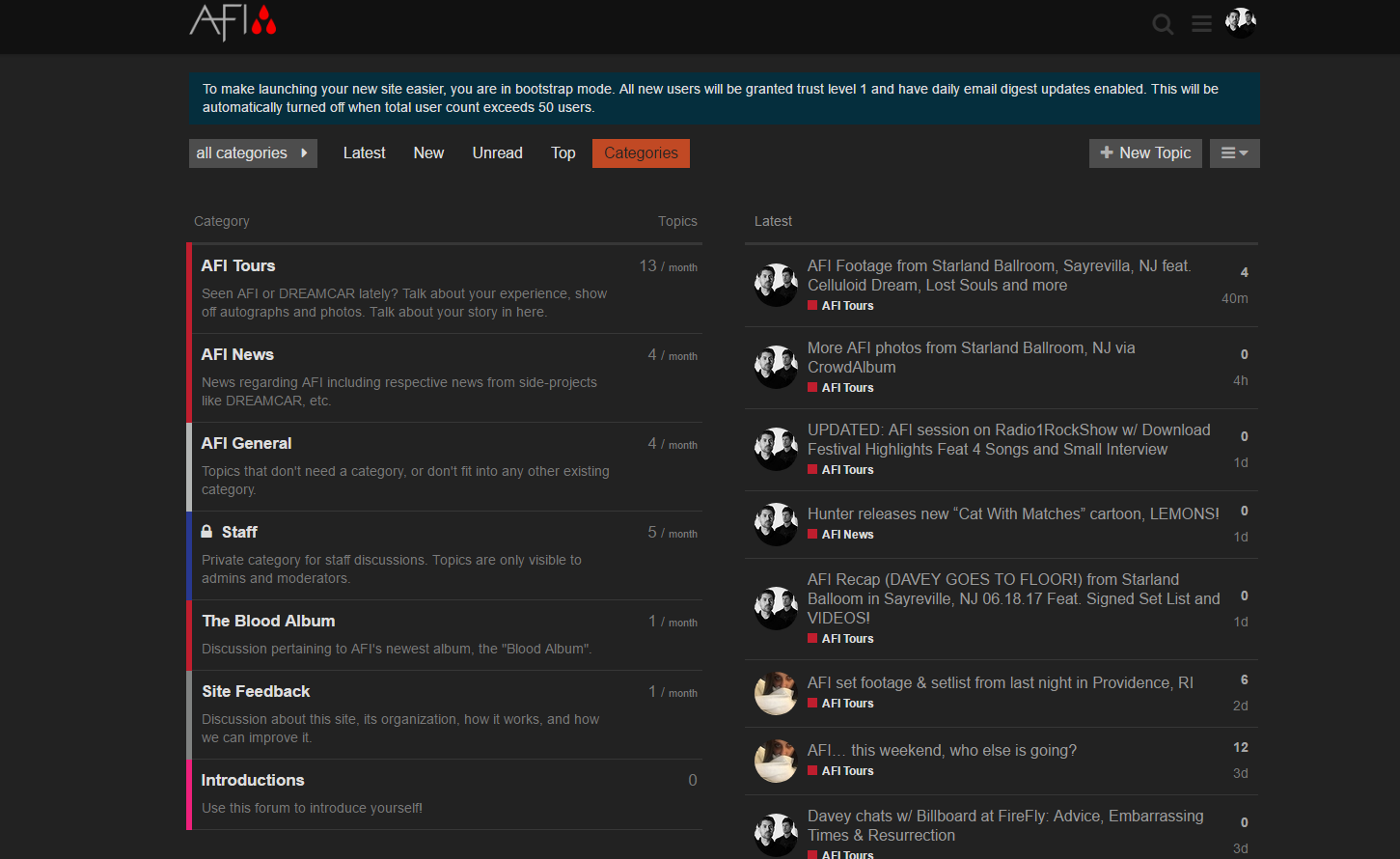Select the Categories tab
The image size is (1400, 859).
point(642,153)
